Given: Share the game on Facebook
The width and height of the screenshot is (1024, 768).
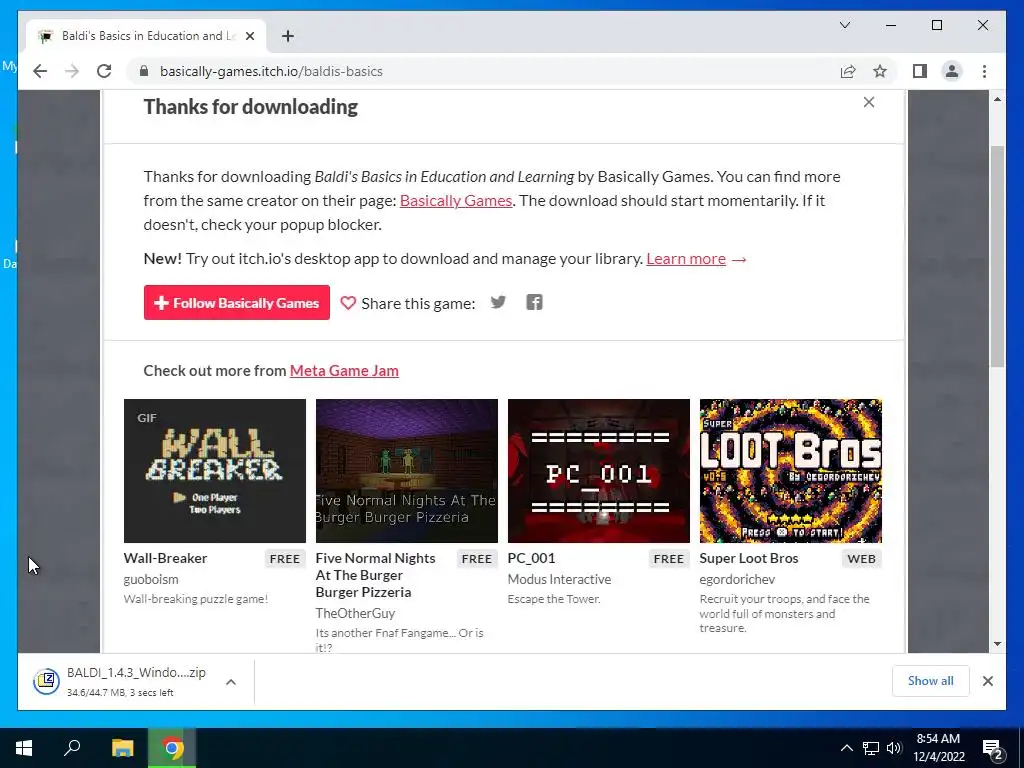Looking at the screenshot, I should pos(534,302).
